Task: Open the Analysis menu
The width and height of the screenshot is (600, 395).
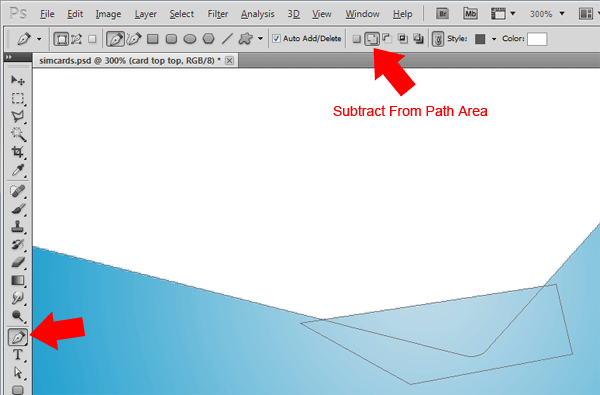Action: 258,14
